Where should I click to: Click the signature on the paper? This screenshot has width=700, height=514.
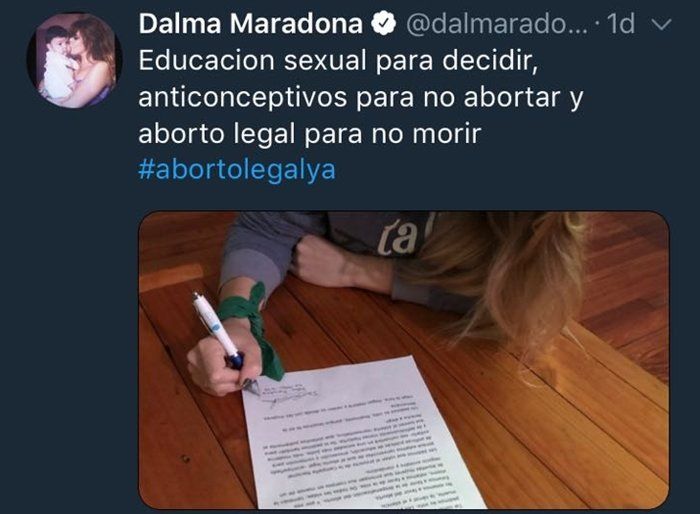pos(286,392)
